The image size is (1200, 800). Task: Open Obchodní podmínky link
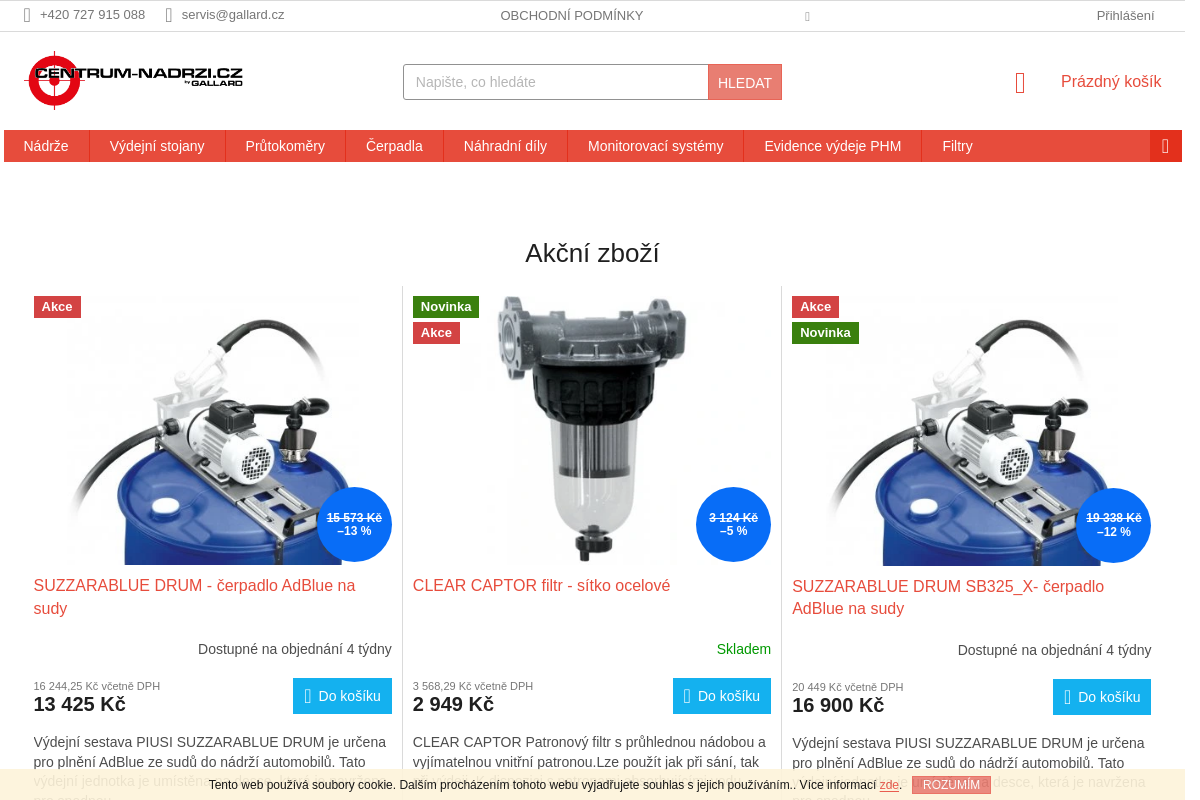pos(572,15)
